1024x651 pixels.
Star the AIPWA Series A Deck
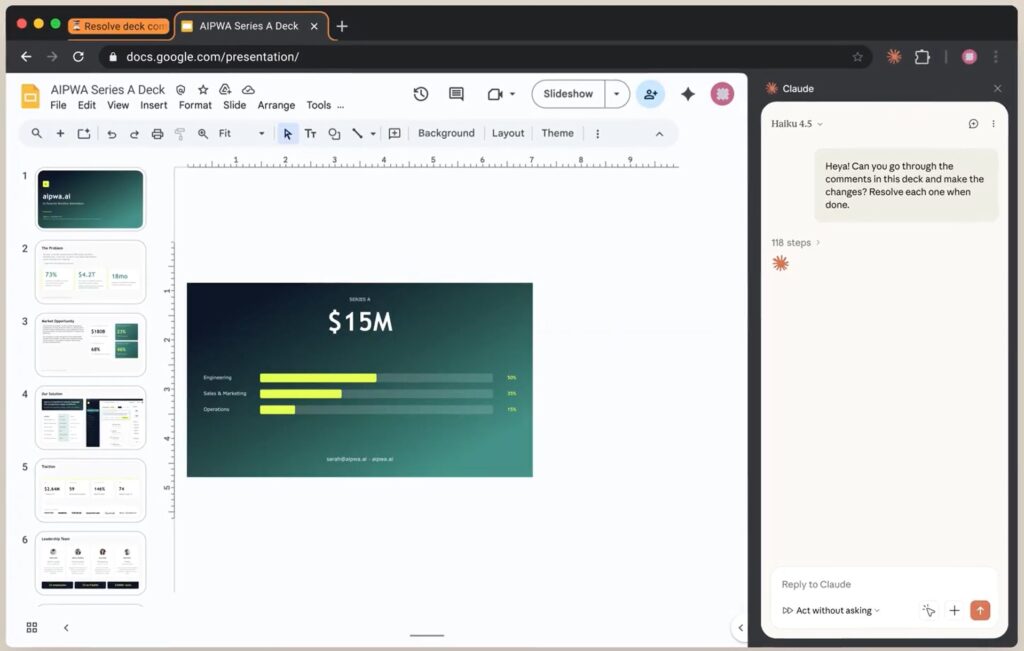203,90
